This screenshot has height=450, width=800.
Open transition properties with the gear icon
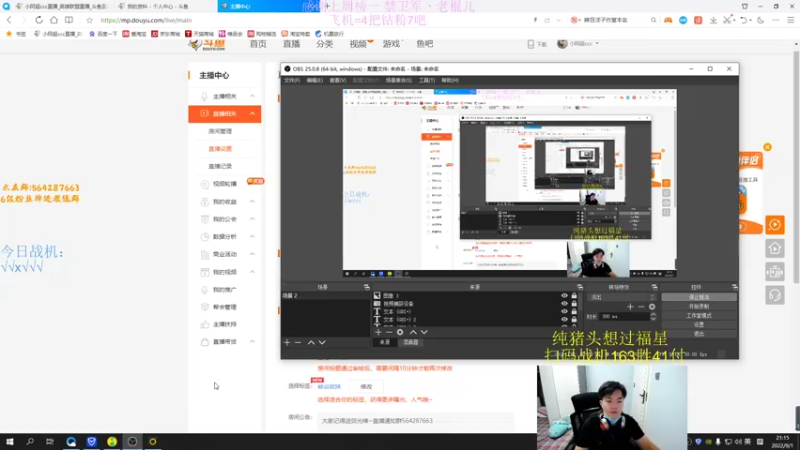652,307
